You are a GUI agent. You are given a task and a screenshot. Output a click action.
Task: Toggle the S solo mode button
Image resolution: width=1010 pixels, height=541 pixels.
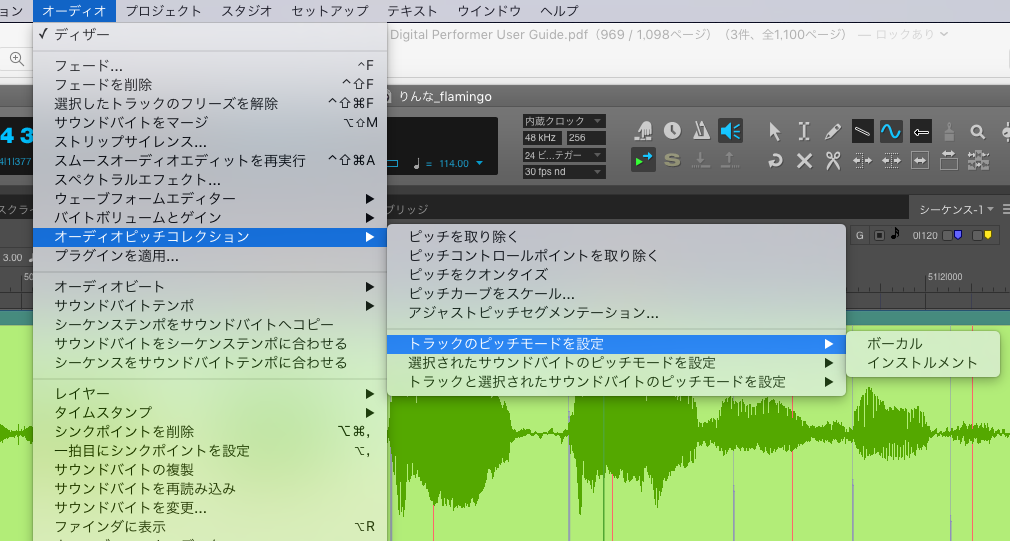[x=672, y=160]
